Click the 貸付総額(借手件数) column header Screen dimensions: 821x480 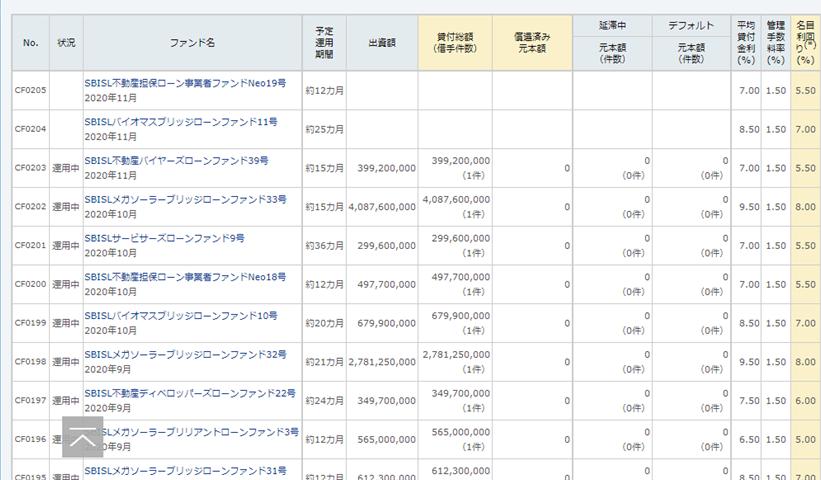455,43
